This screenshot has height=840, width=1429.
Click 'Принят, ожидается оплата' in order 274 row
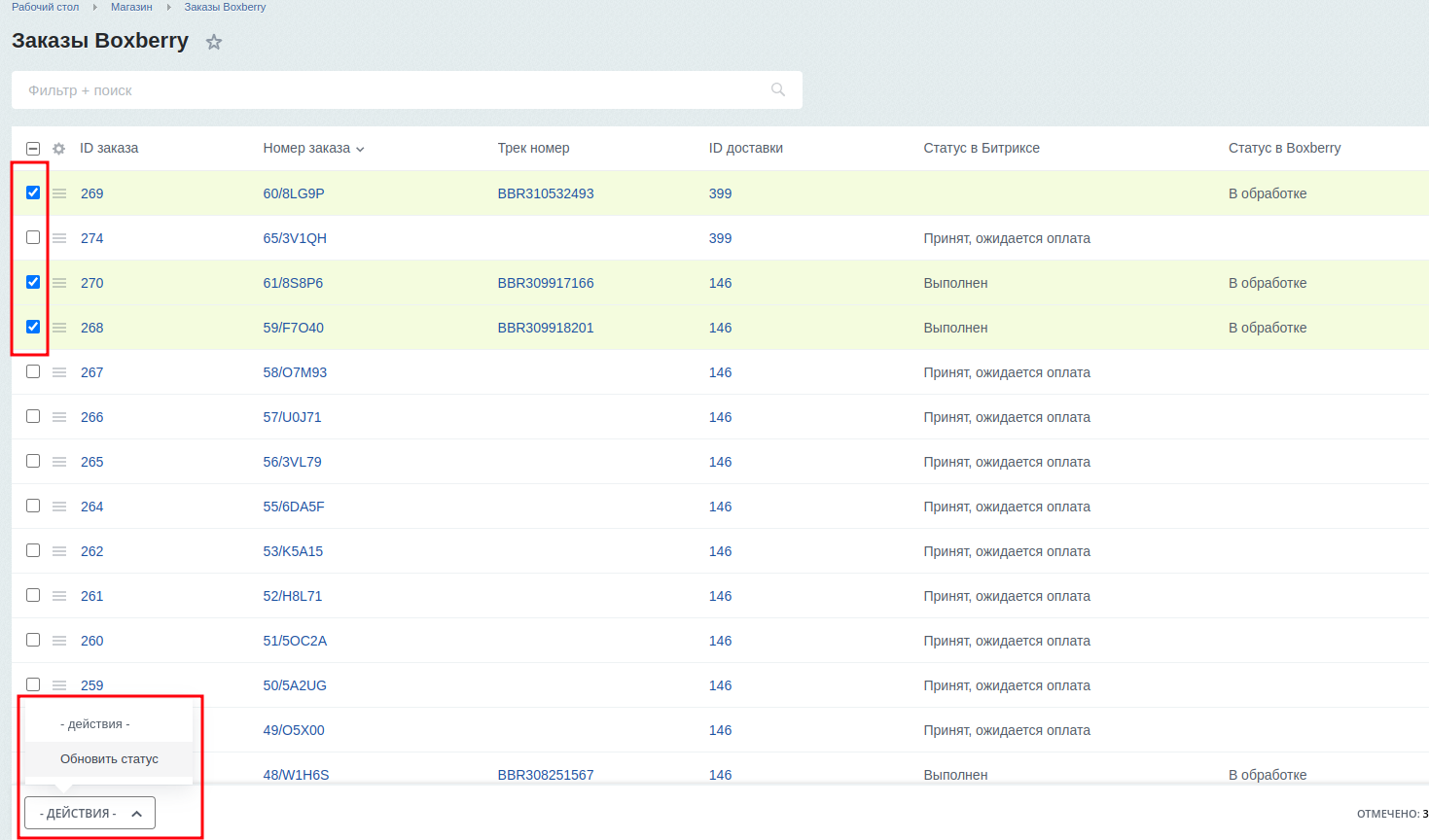pyautogui.click(x=1007, y=238)
